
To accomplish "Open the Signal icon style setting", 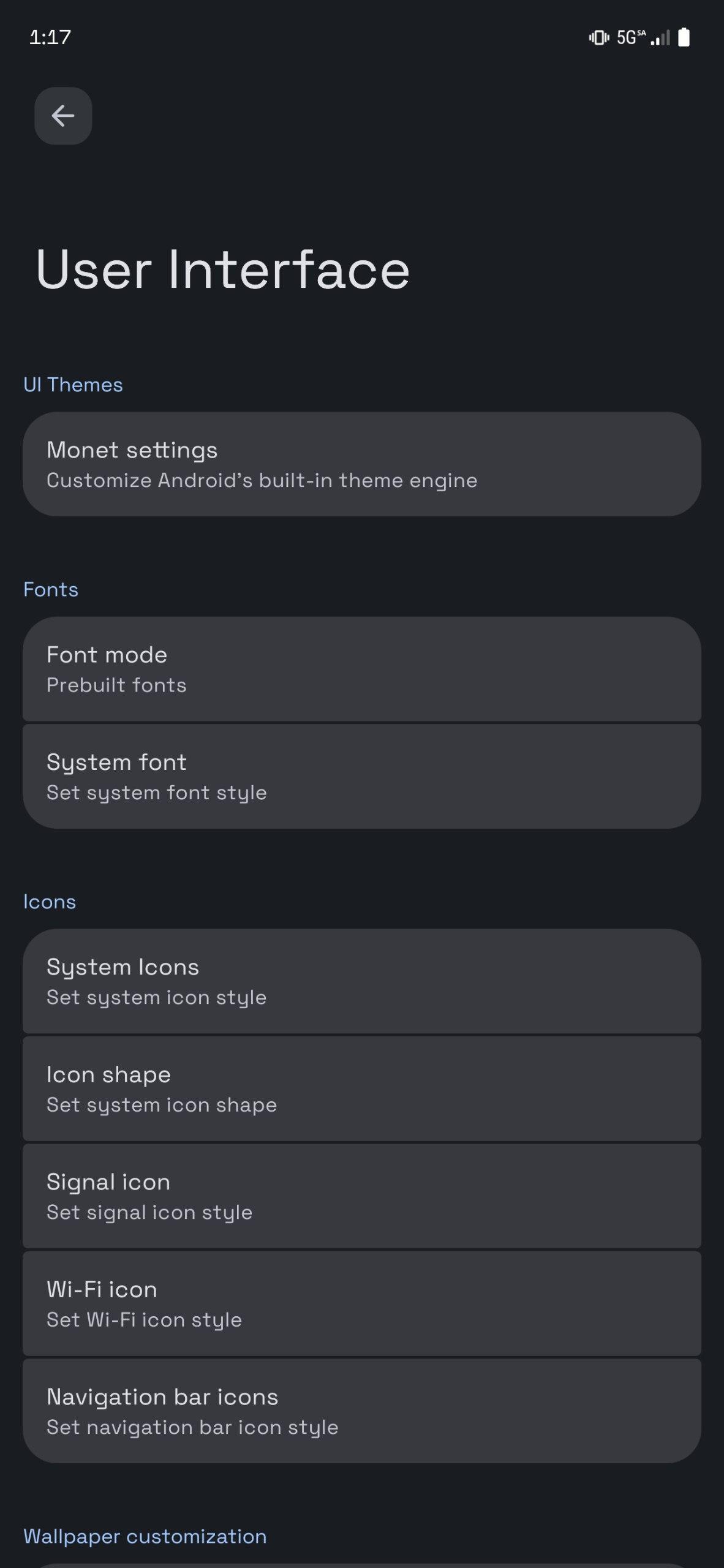I will point(361,1196).
